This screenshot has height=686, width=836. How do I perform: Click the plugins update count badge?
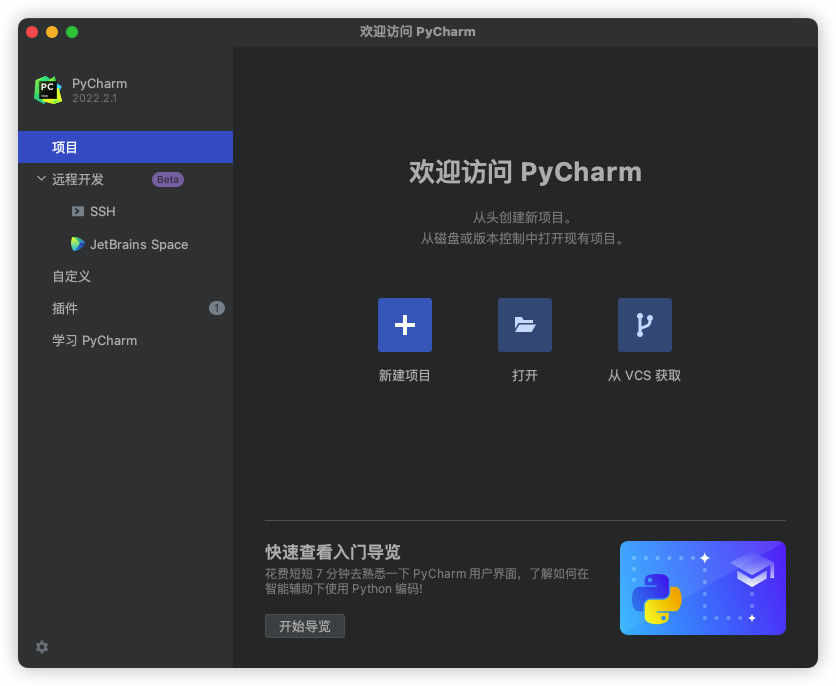tap(216, 308)
